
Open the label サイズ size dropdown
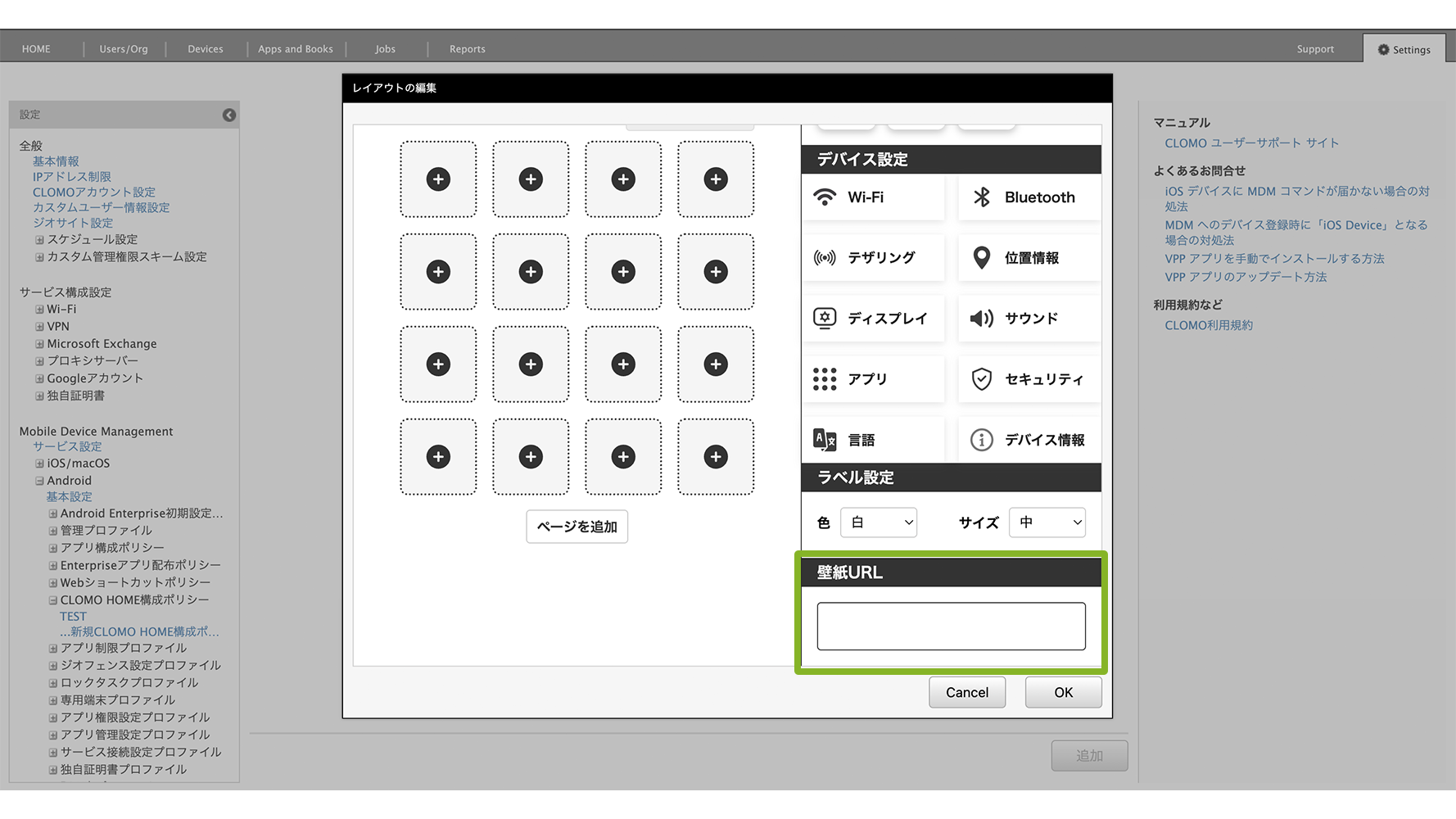click(x=1047, y=523)
